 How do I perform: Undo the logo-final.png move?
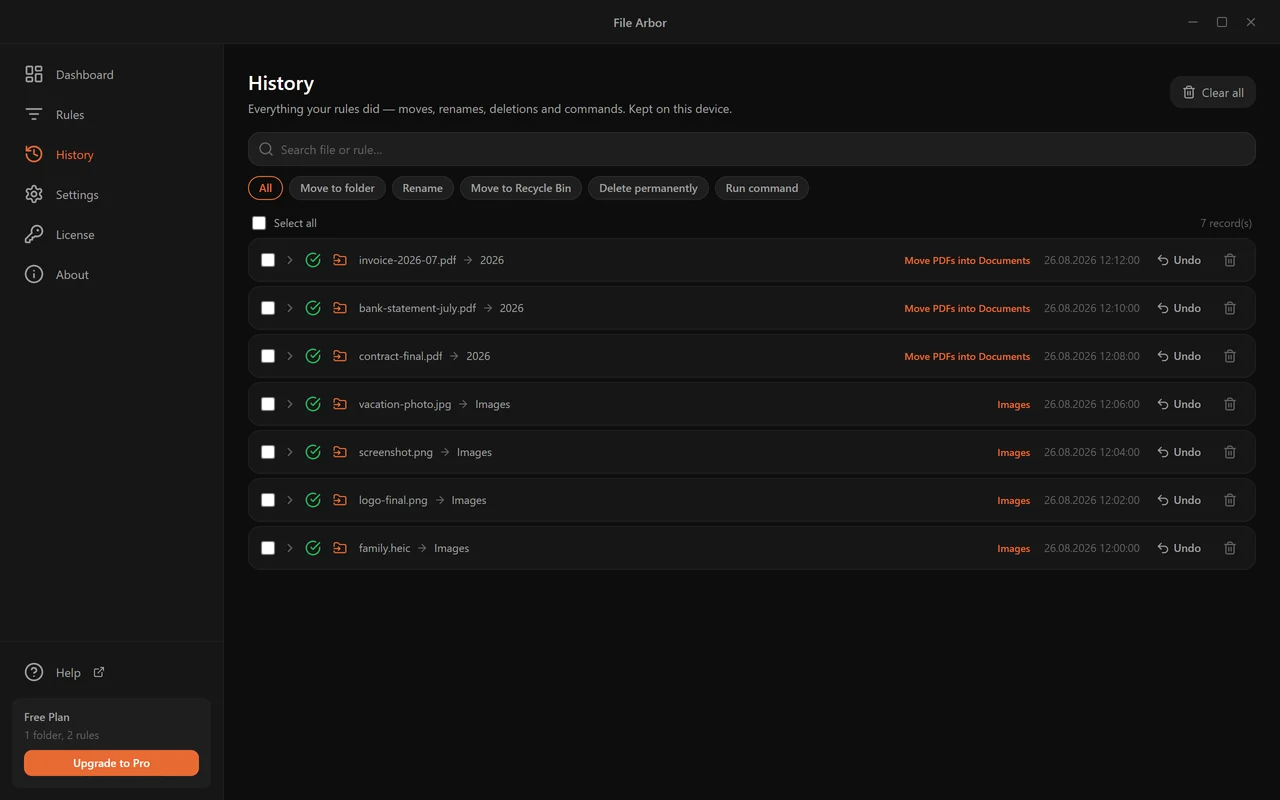pos(1179,500)
